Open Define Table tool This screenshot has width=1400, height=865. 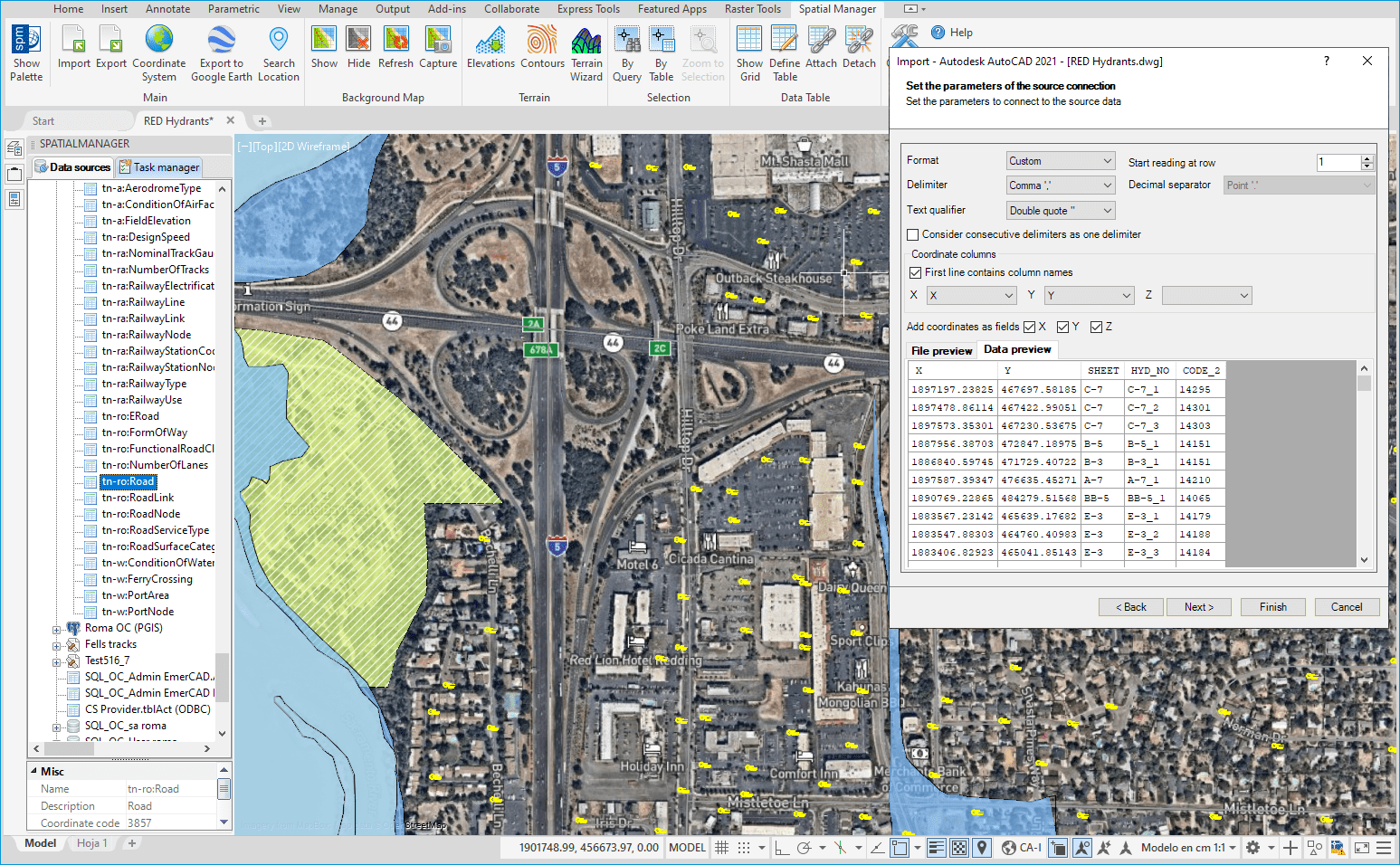pos(785,53)
